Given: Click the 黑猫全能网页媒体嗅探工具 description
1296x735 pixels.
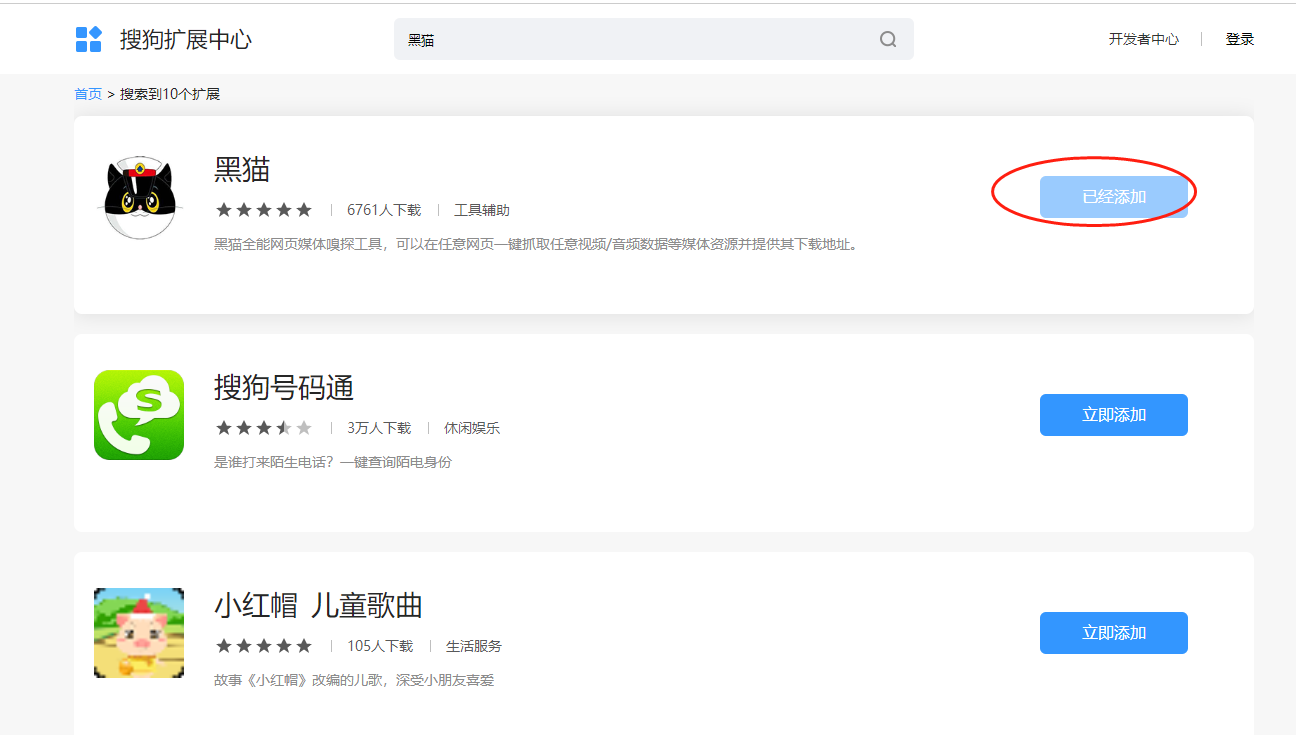Looking at the screenshot, I should click(x=536, y=244).
